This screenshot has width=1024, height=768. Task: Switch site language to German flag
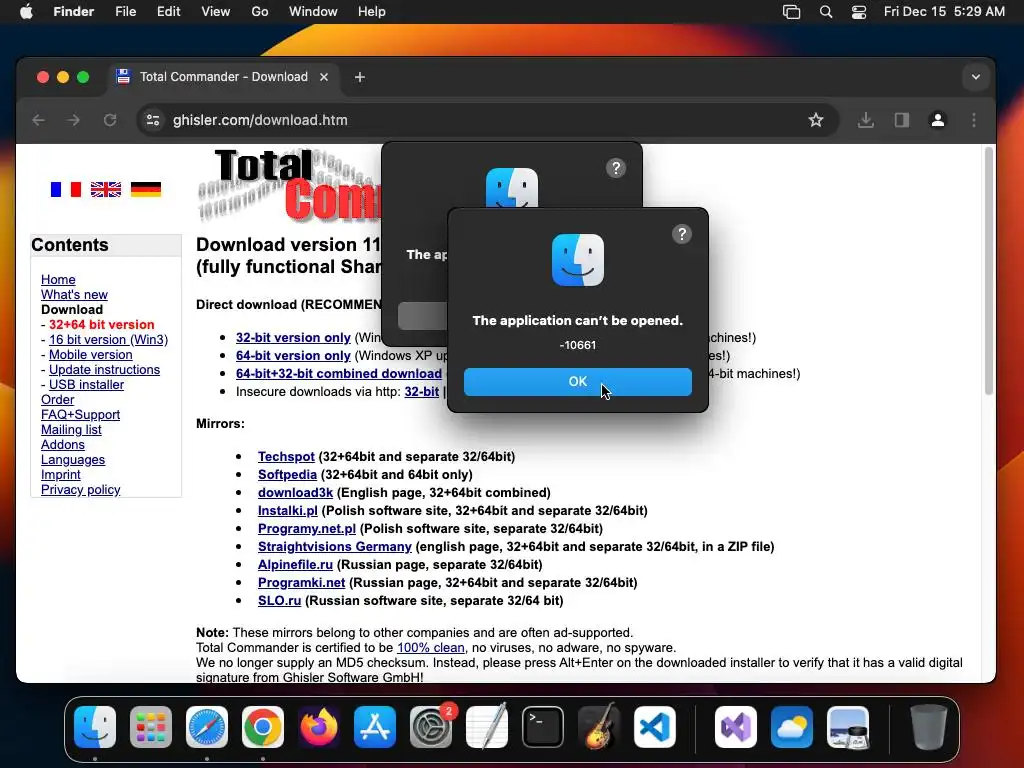(146, 189)
